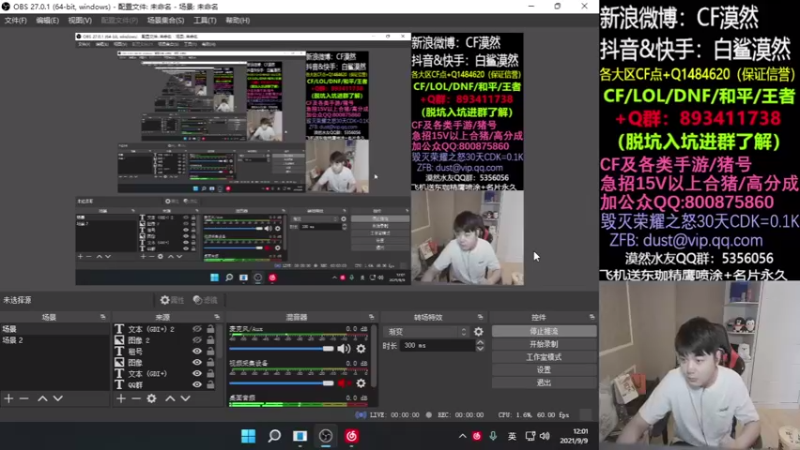This screenshot has width=800, height=450.
Task: Open 设置 settings button
Action: click(544, 369)
